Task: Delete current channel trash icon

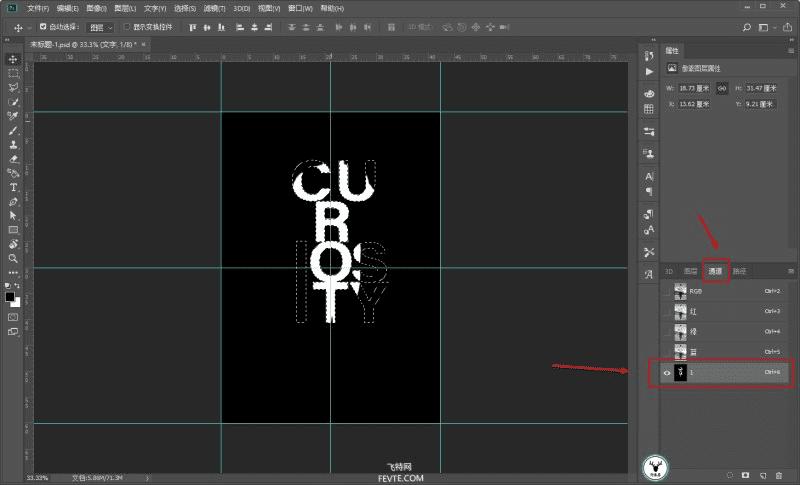Action: coord(779,475)
